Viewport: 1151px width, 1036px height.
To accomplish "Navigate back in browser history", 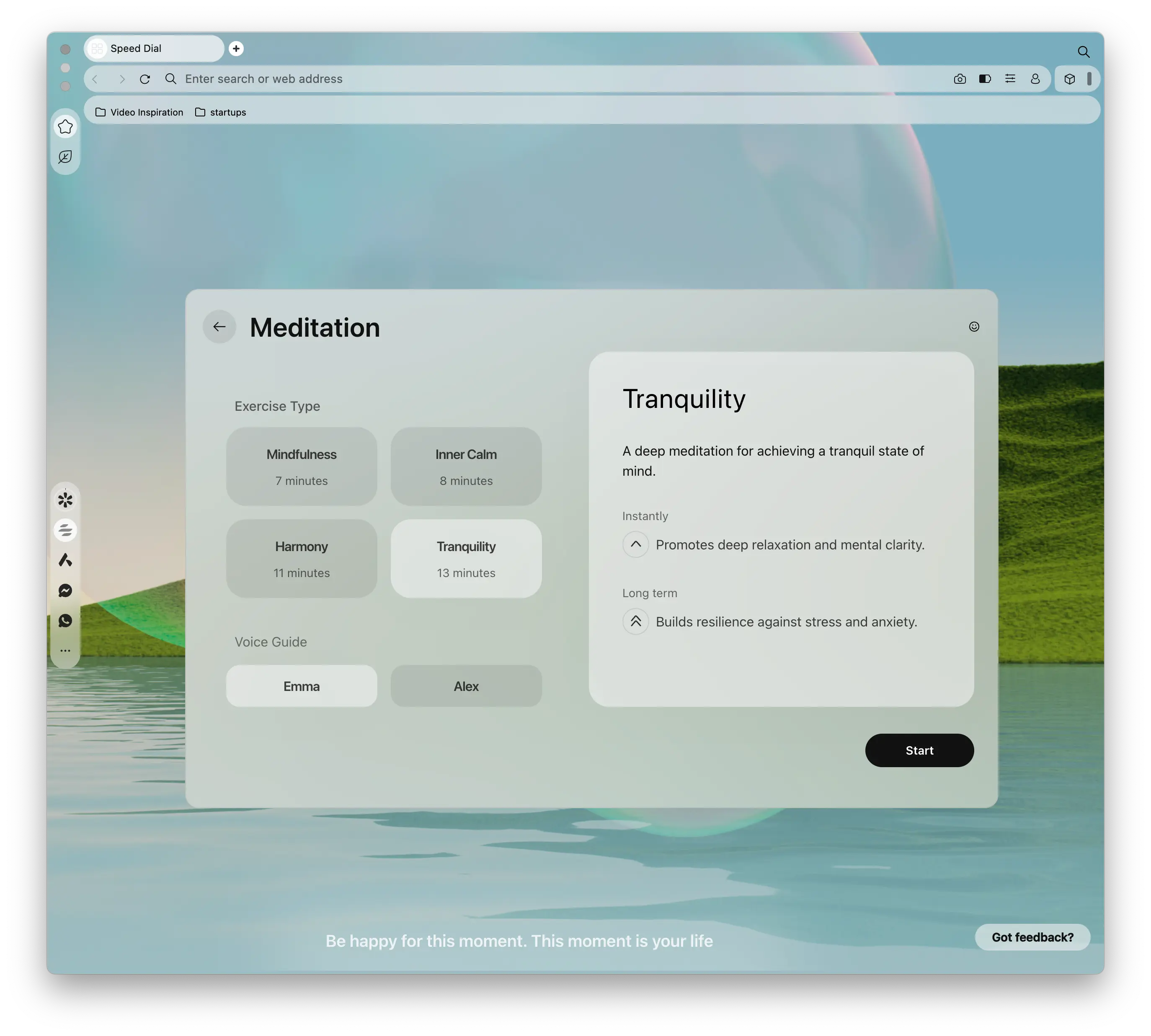I will pyautogui.click(x=95, y=79).
